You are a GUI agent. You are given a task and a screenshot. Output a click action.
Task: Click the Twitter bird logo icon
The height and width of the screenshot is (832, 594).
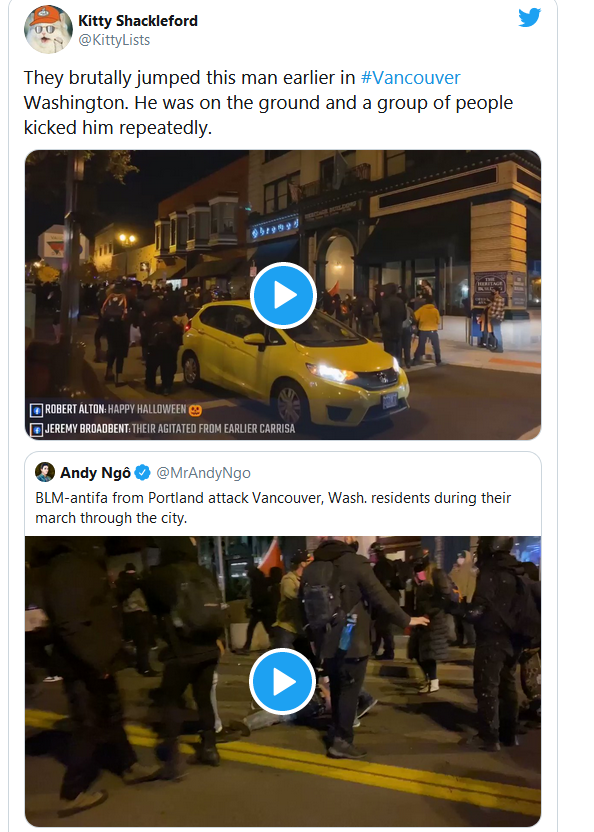coord(529,18)
